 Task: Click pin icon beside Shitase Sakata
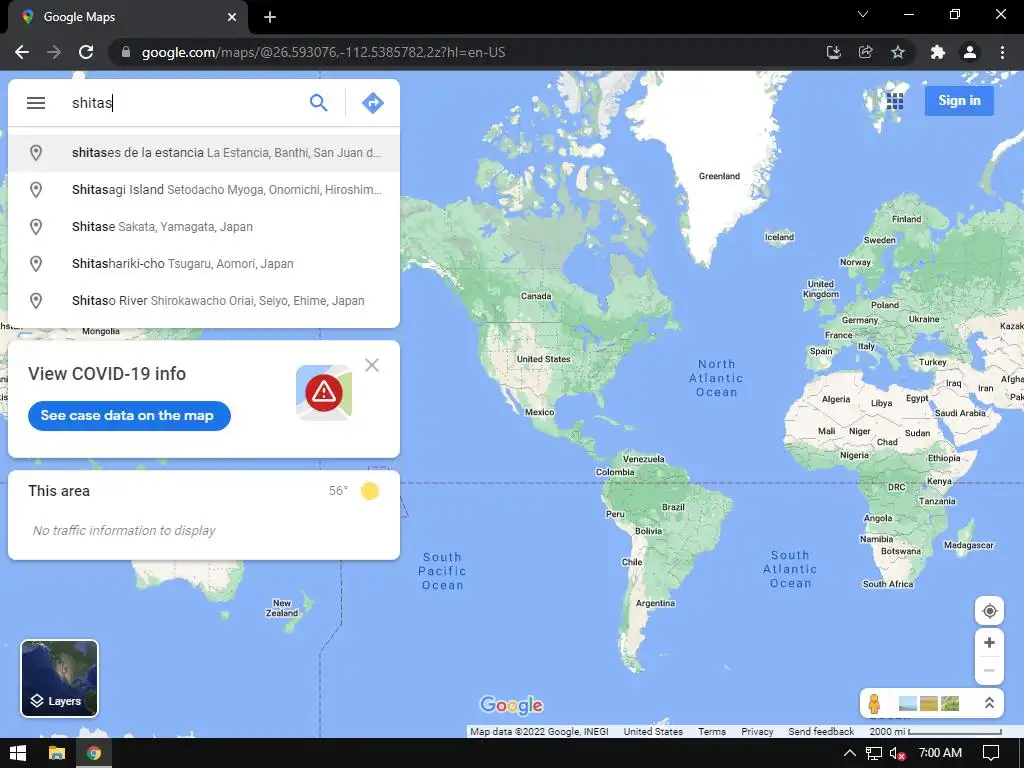[36, 227]
